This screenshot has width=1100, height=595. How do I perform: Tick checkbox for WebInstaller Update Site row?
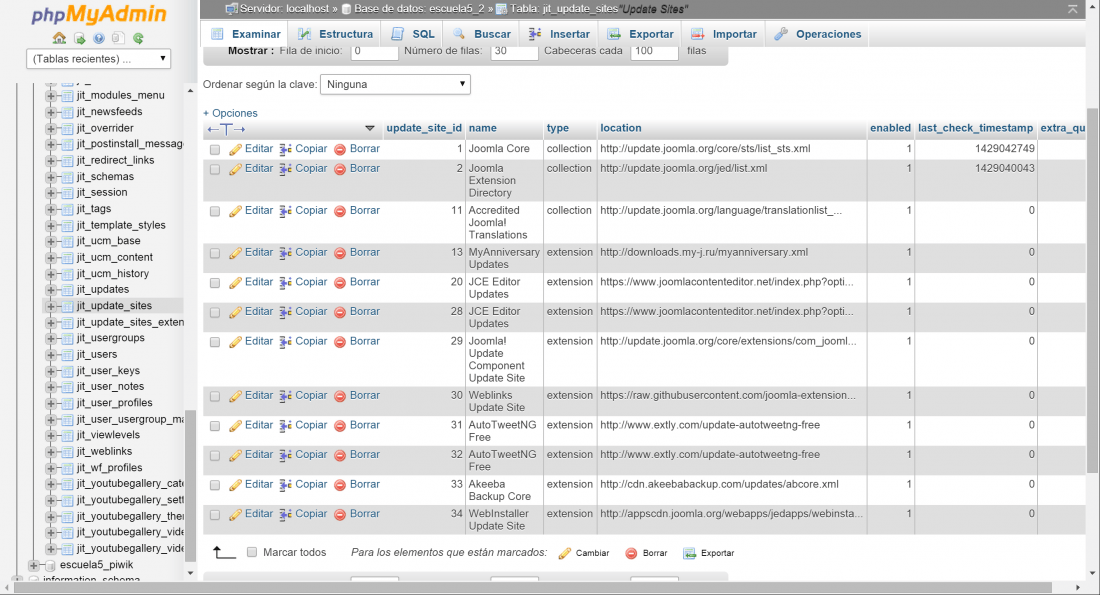click(215, 514)
